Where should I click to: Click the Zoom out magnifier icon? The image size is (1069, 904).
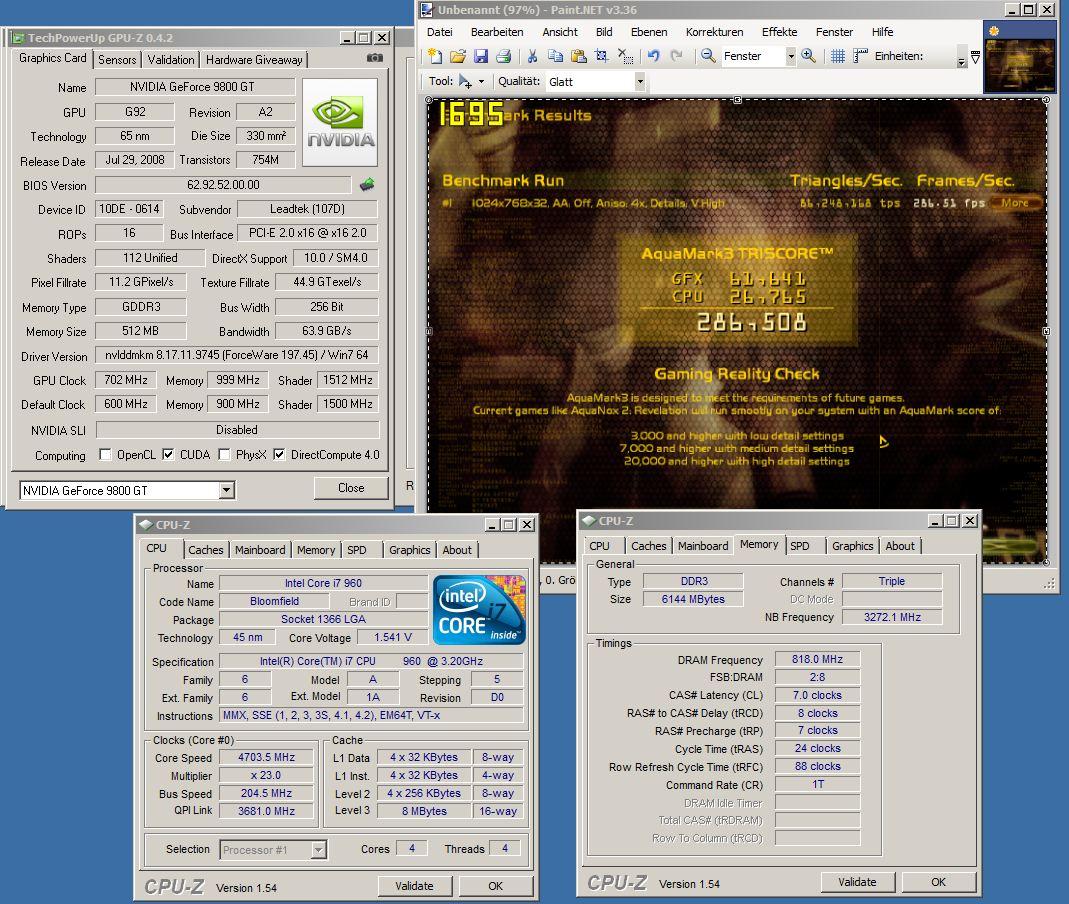click(708, 56)
